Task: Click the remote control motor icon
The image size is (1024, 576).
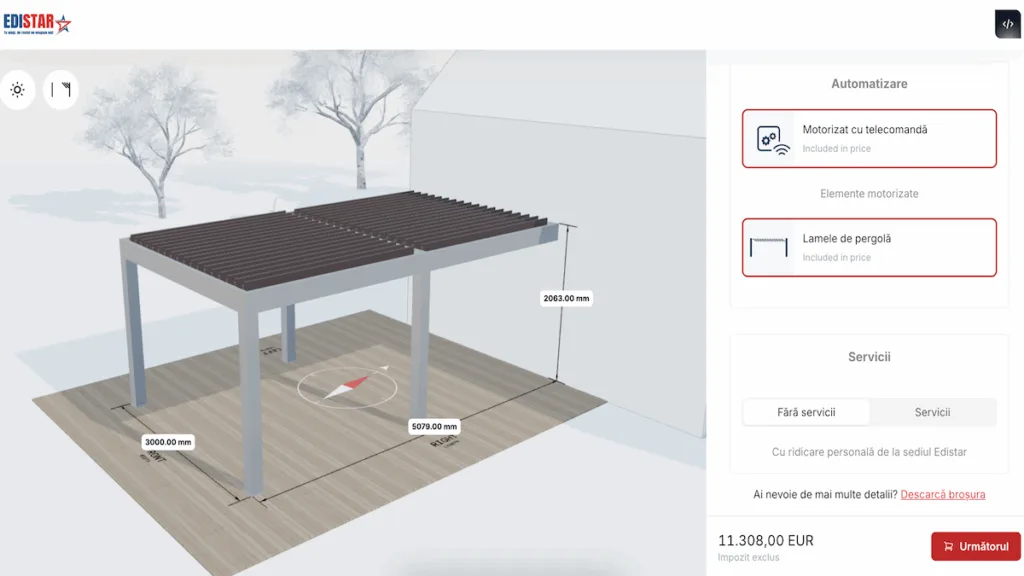Action: pyautogui.click(x=771, y=139)
